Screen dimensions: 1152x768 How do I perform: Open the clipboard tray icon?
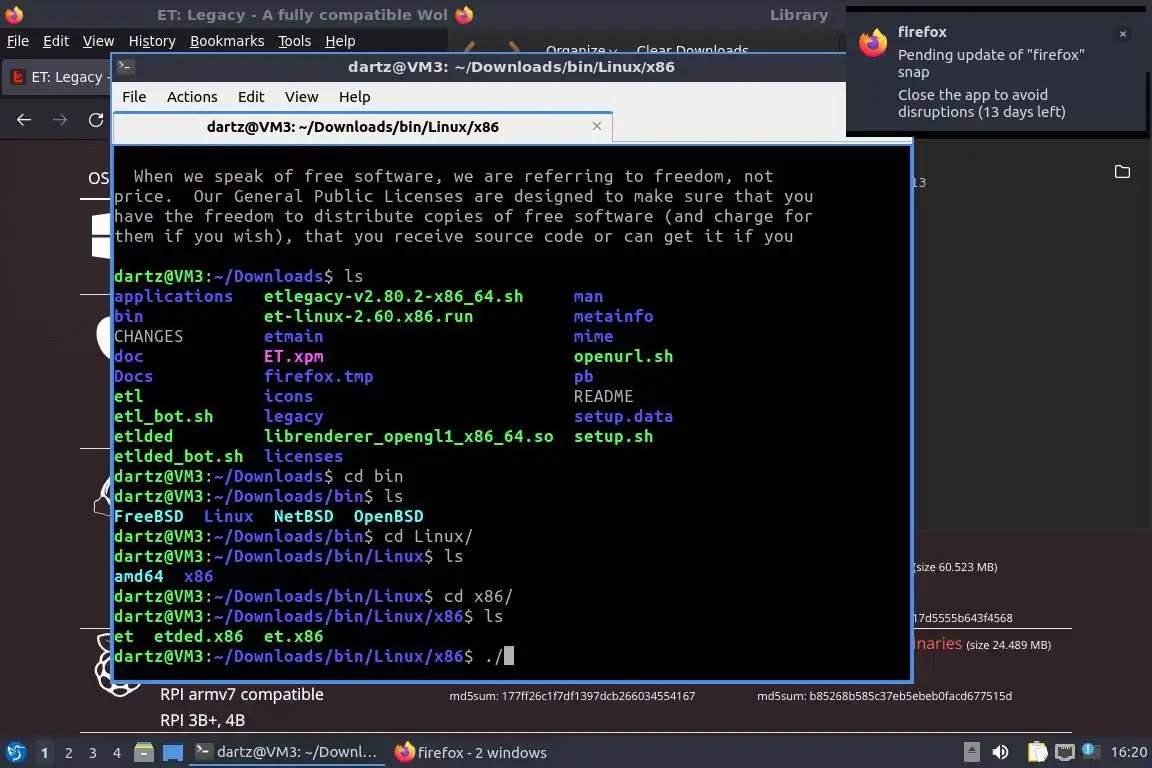click(1037, 752)
